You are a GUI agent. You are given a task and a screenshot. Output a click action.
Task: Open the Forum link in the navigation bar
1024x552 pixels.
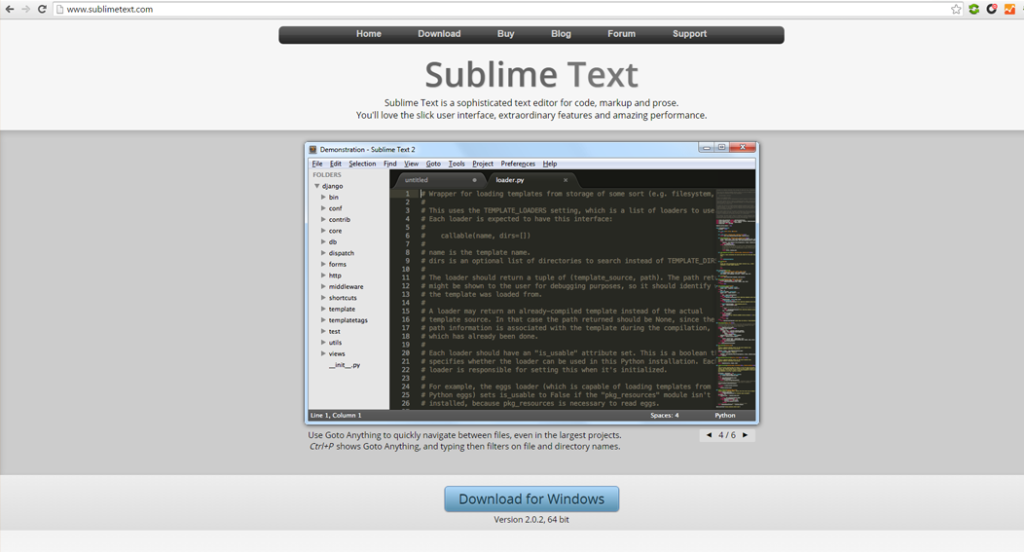coord(621,34)
